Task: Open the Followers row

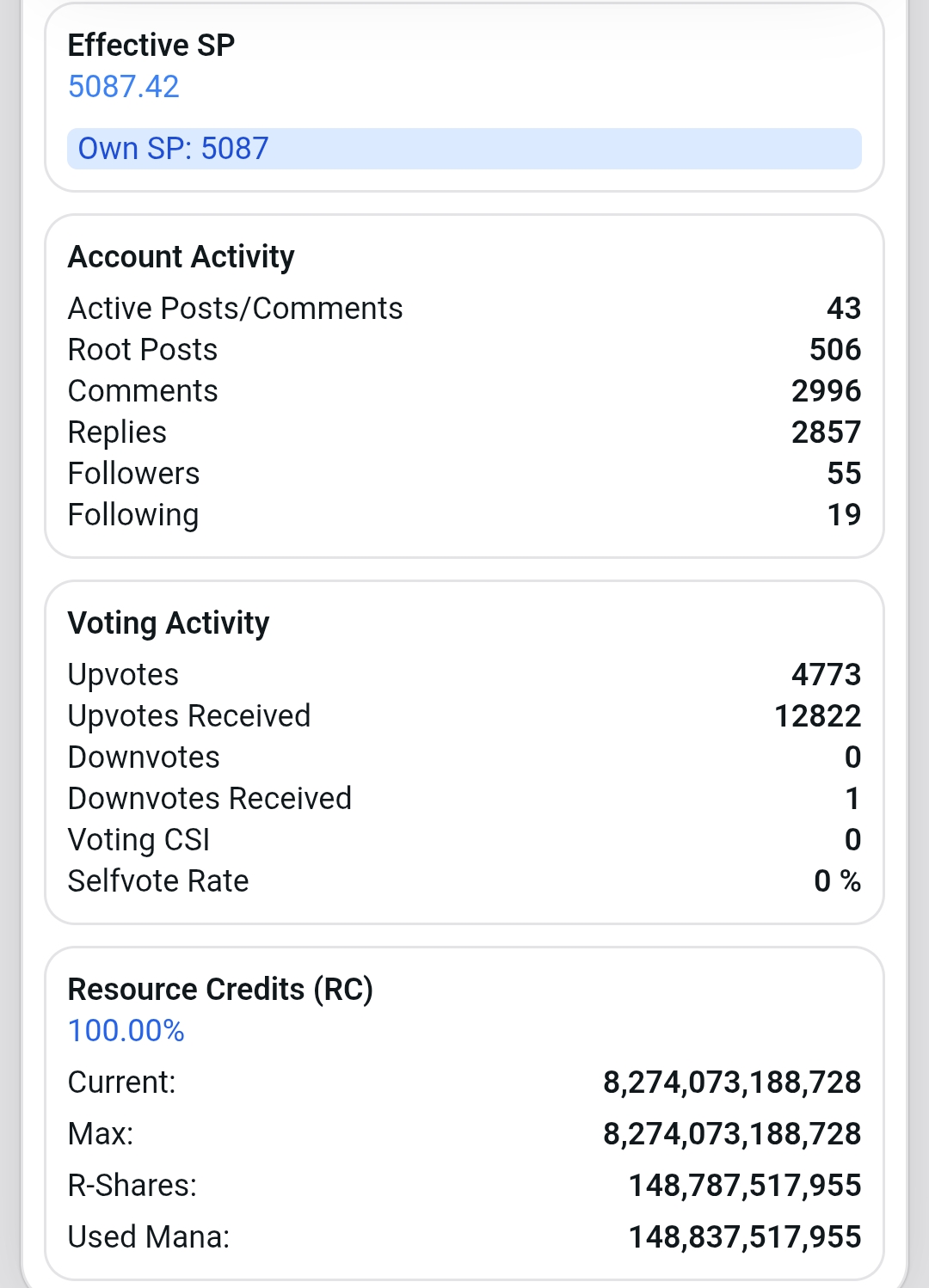Action: click(464, 474)
